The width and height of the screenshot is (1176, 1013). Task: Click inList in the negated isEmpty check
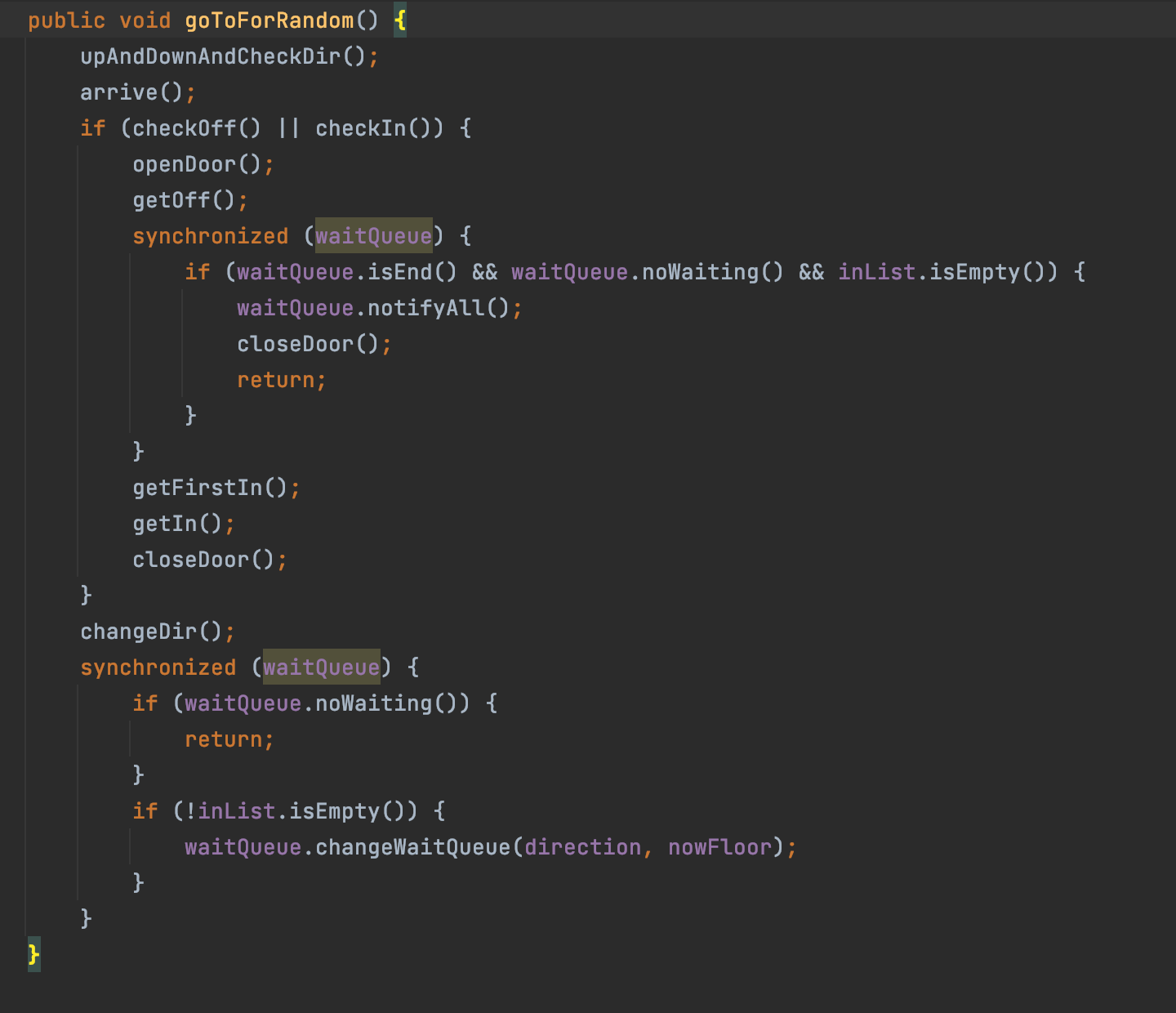(x=236, y=810)
